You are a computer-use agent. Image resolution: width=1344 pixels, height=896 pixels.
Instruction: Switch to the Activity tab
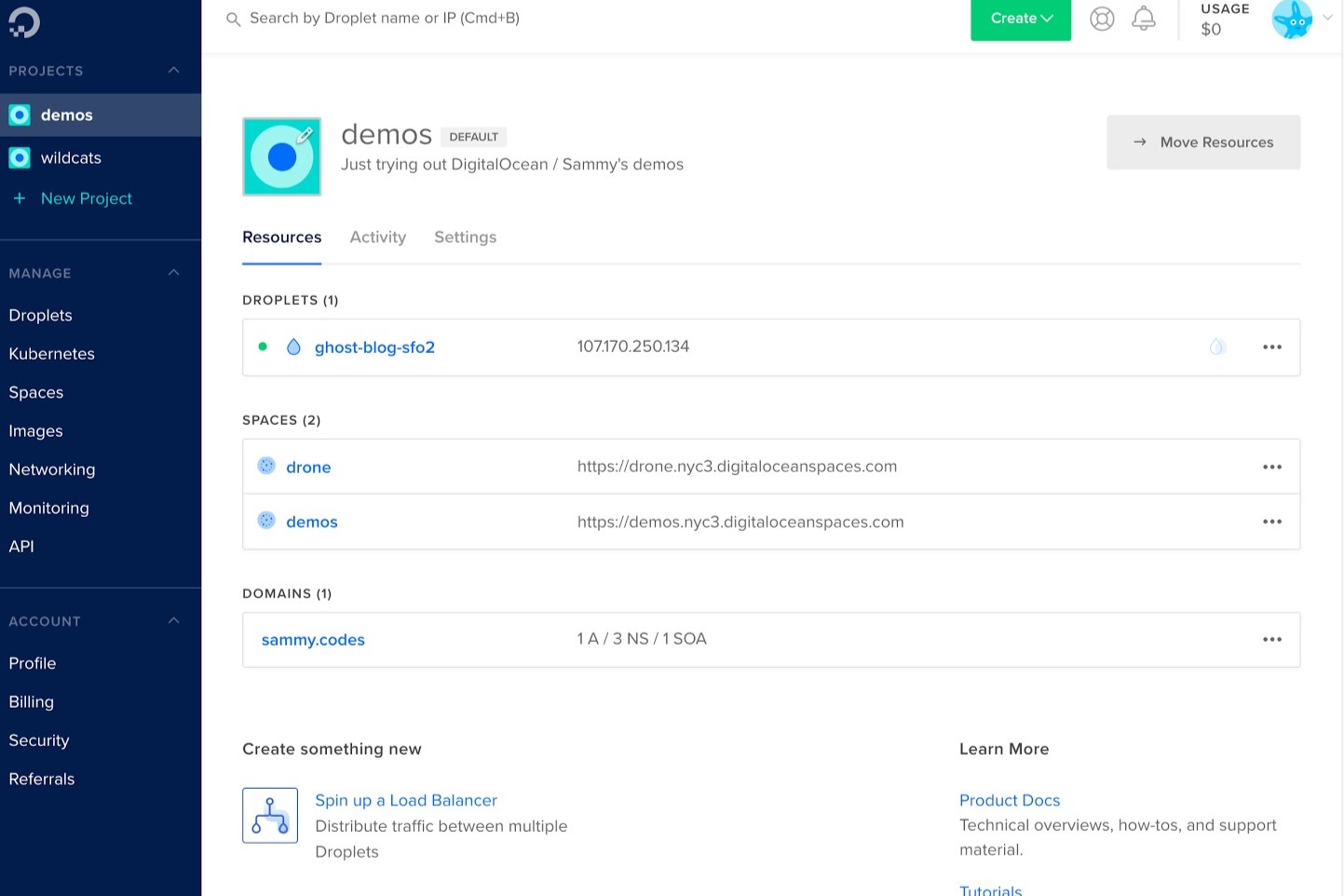(377, 238)
